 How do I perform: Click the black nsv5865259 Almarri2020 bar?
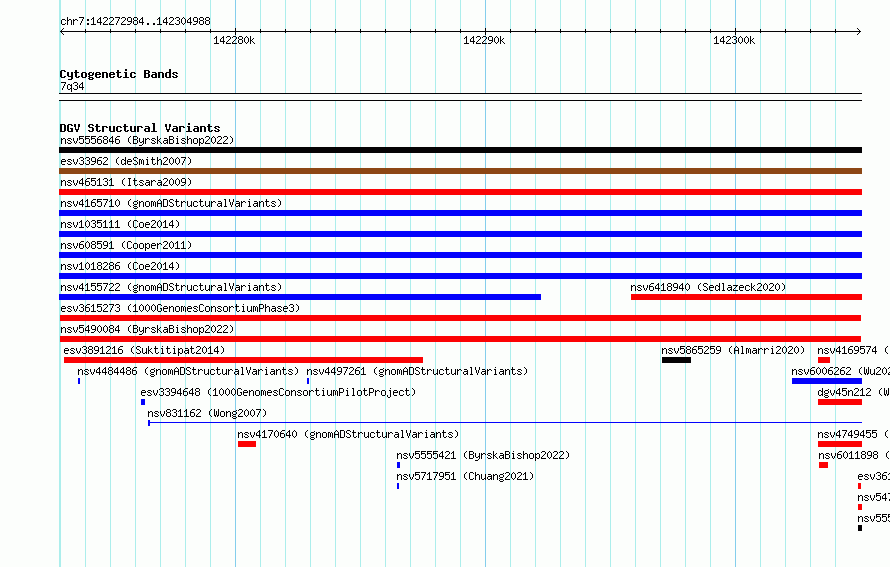click(x=677, y=360)
